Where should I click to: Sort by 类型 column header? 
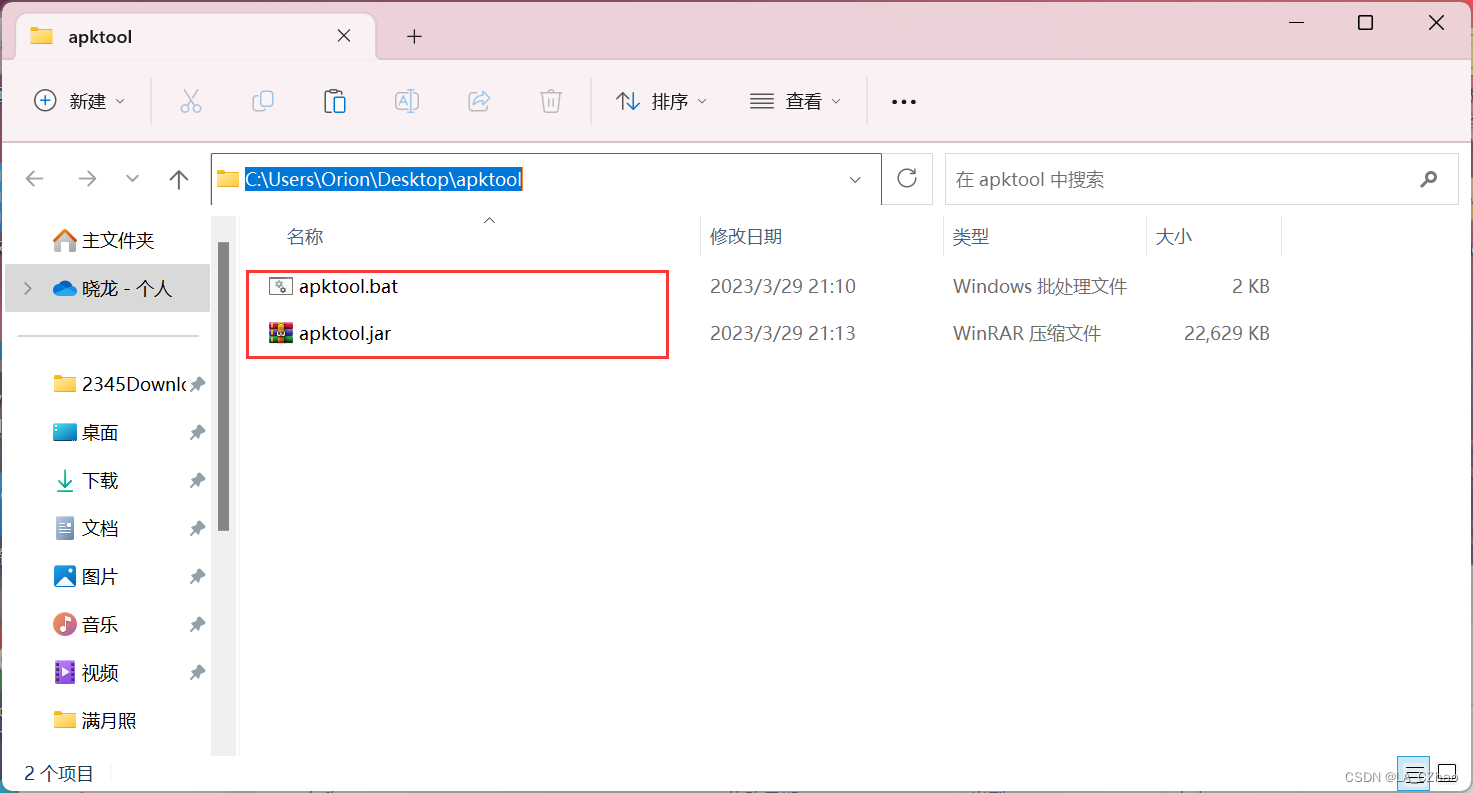coord(971,237)
